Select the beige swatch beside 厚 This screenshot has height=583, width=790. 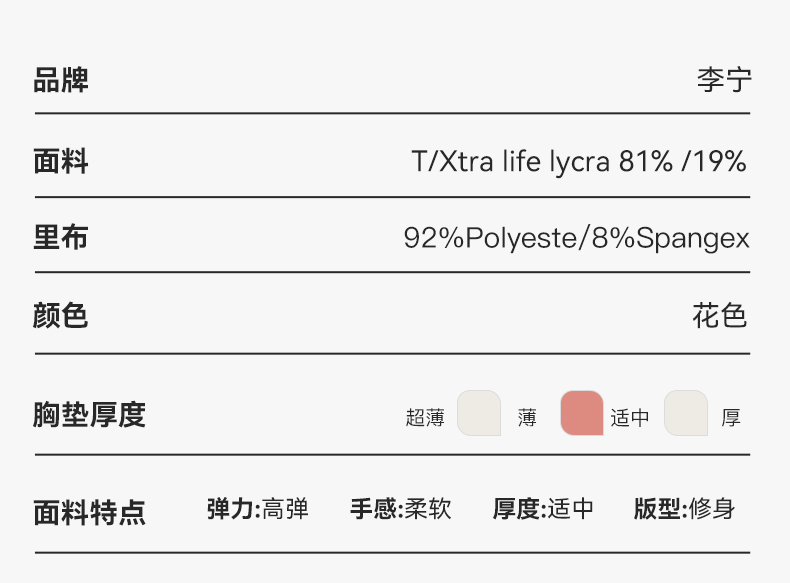point(686,413)
